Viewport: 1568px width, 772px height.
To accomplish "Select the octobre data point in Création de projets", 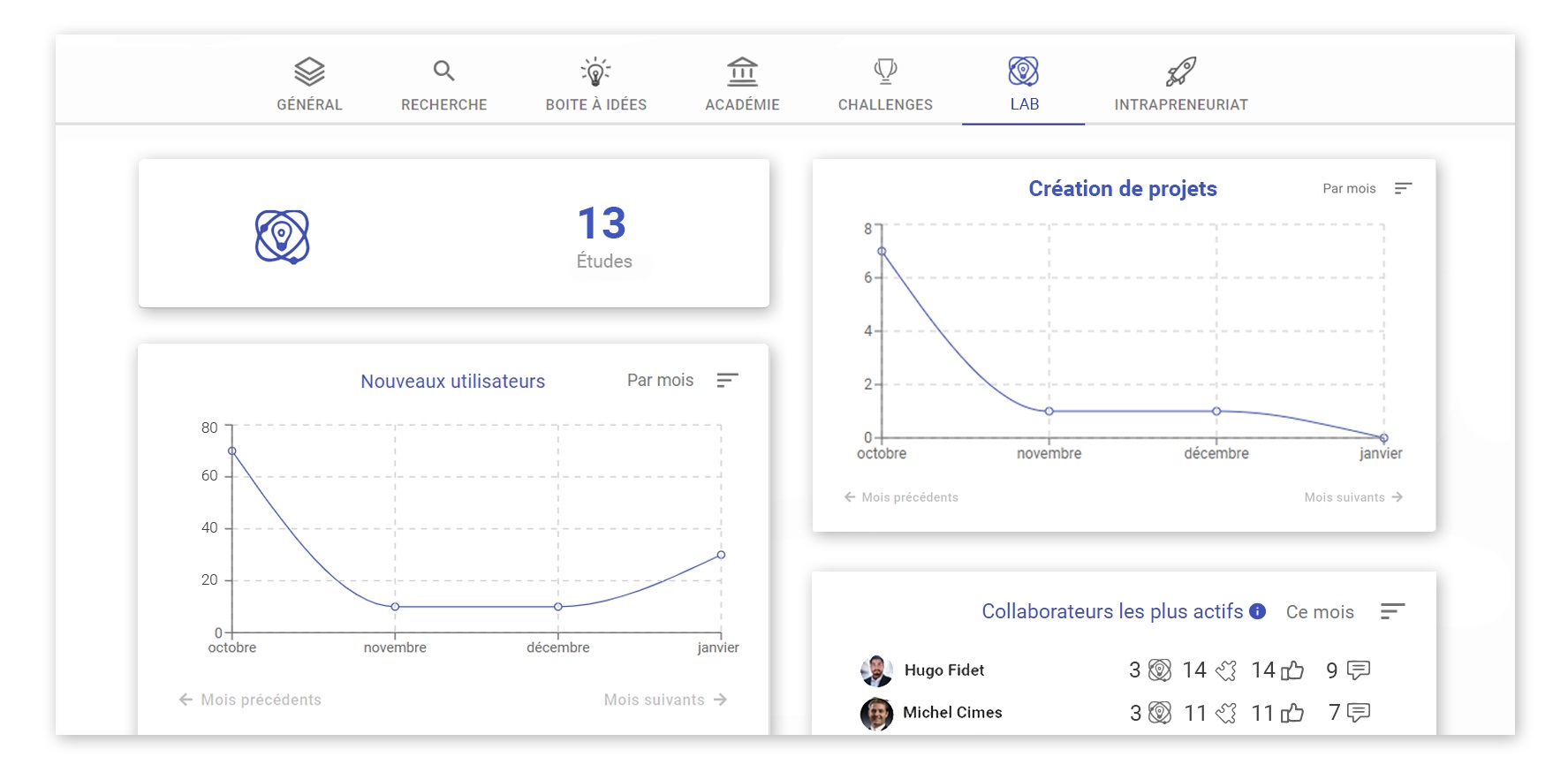I will tap(882, 252).
